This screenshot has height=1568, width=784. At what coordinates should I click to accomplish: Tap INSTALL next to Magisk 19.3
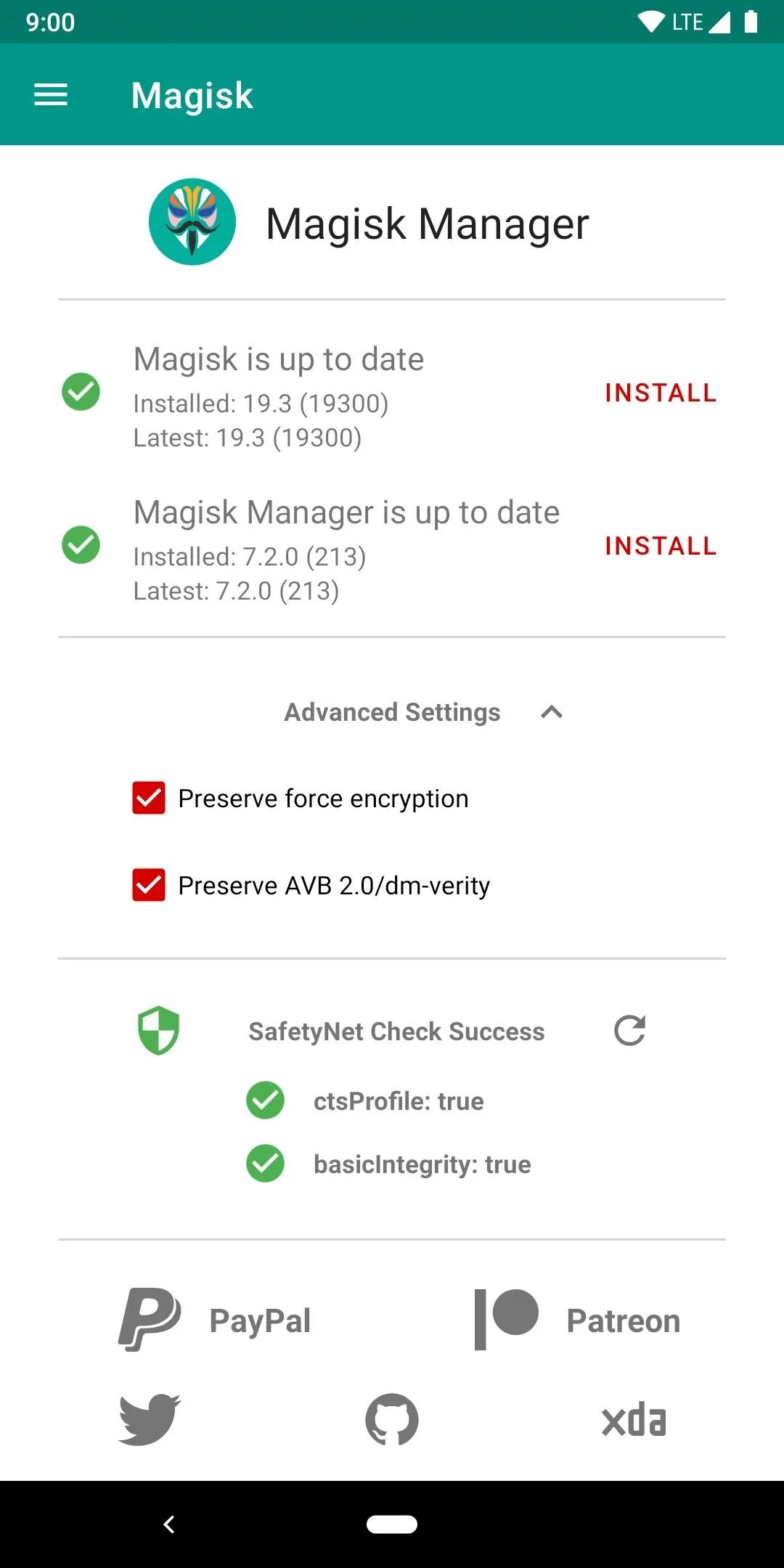click(x=661, y=393)
